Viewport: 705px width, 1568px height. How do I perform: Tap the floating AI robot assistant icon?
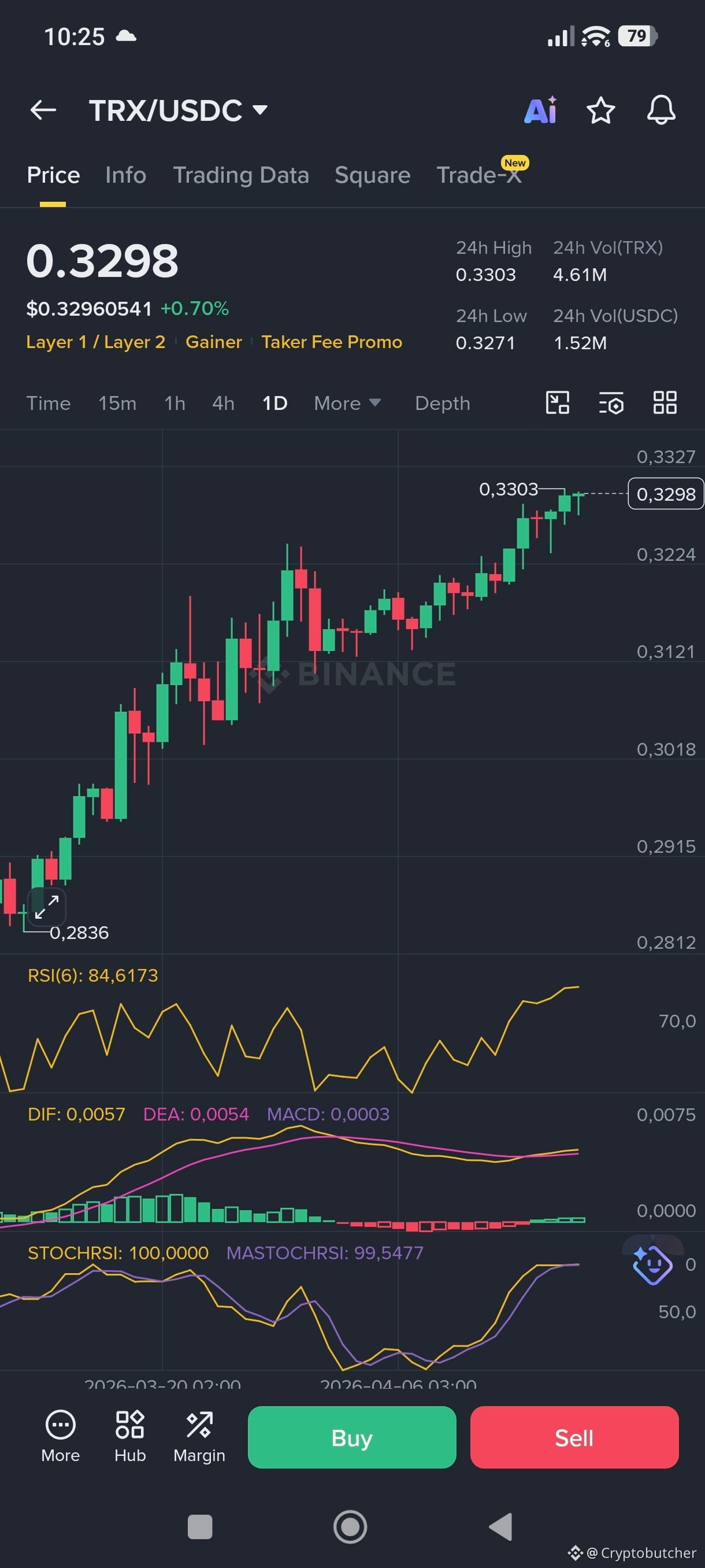click(652, 1266)
